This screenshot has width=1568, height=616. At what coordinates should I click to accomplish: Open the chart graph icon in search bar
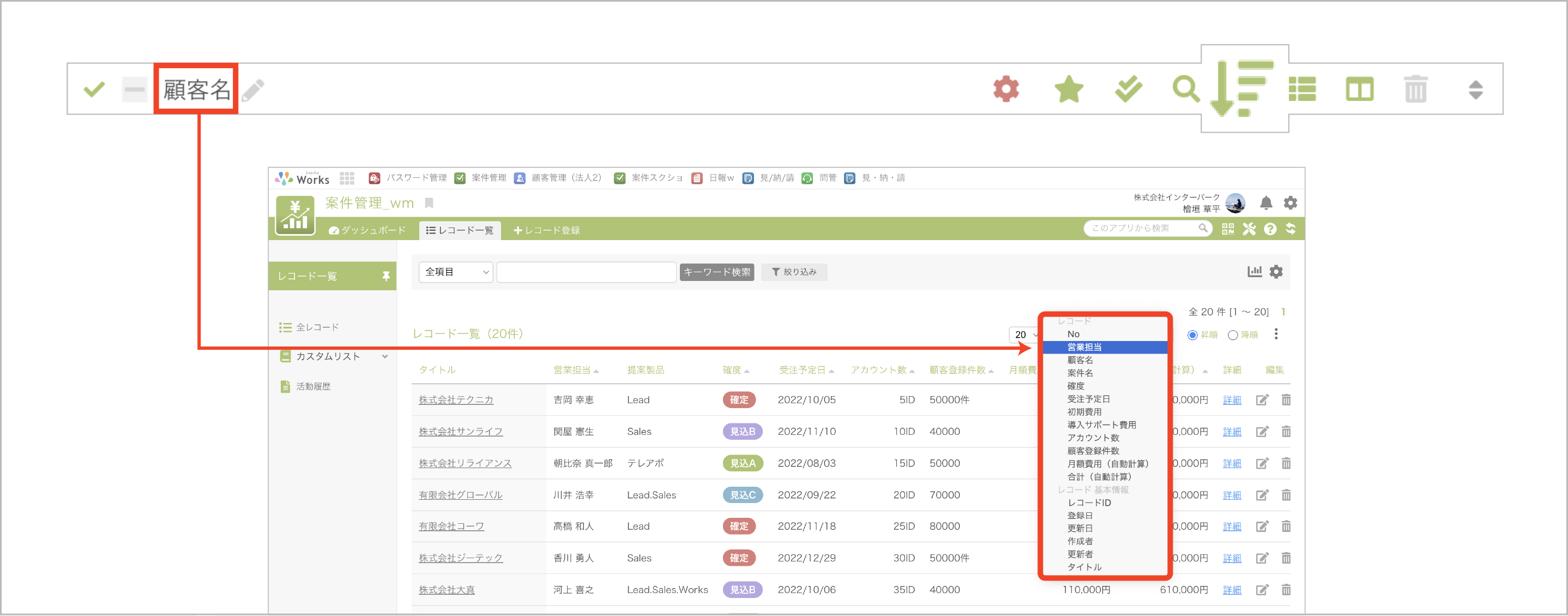click(1254, 271)
